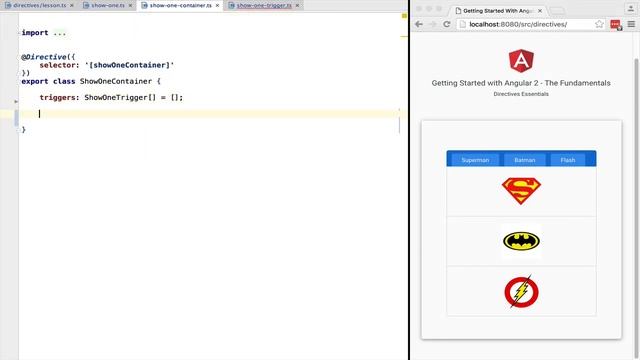Click the file icon on show-one-container.ts tab
The image size is (640, 360).
[x=144, y=5]
